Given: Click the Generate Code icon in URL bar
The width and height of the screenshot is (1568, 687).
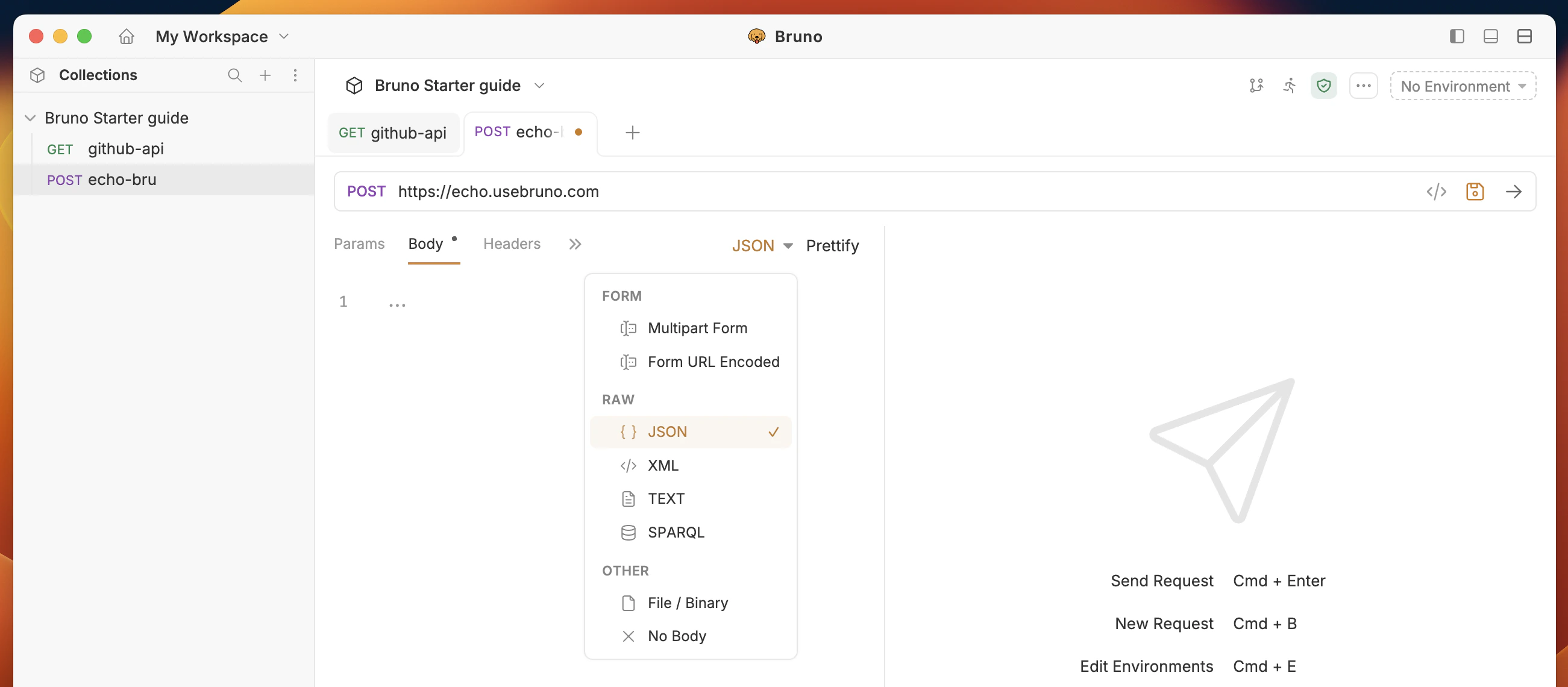Looking at the screenshot, I should coord(1436,192).
